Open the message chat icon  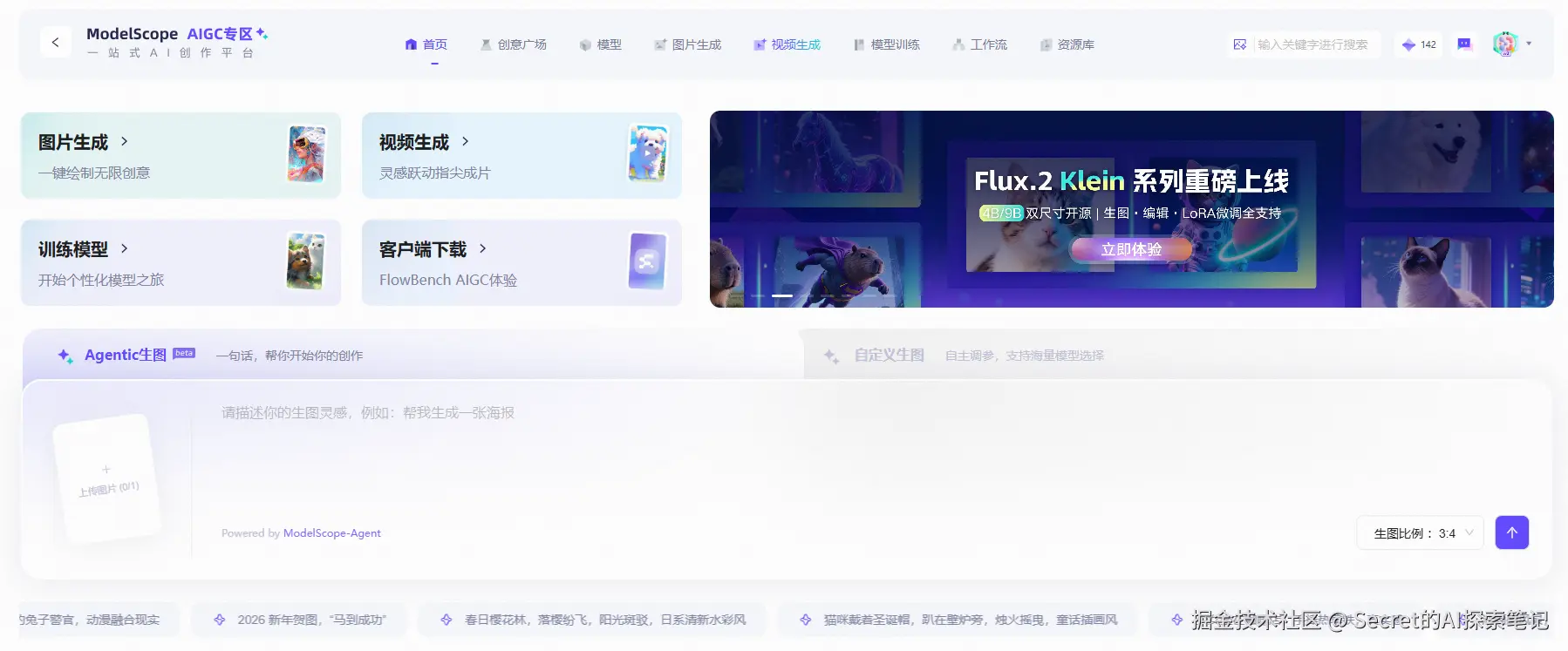pos(1464,44)
